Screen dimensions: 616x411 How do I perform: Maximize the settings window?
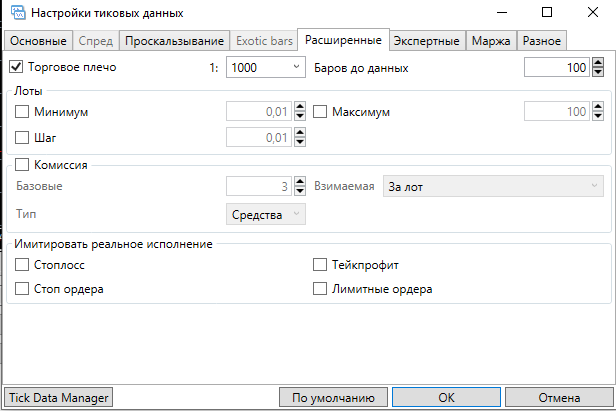tap(547, 13)
